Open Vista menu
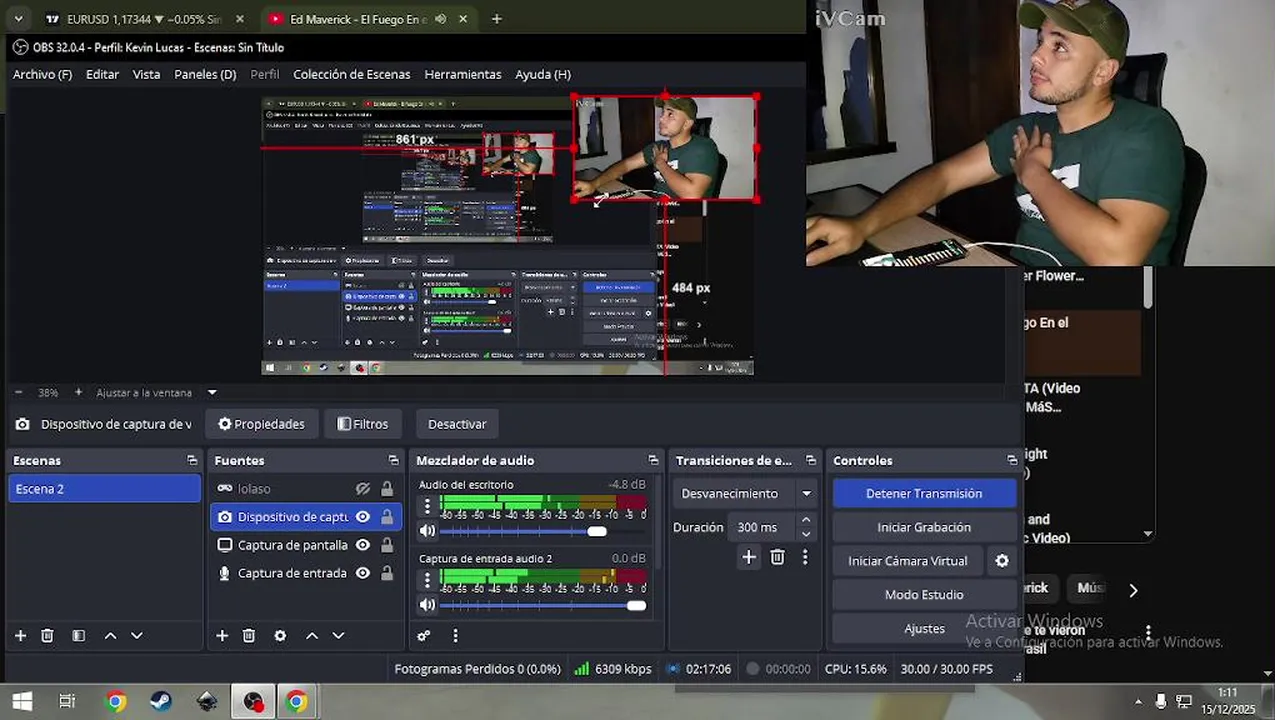 146,74
